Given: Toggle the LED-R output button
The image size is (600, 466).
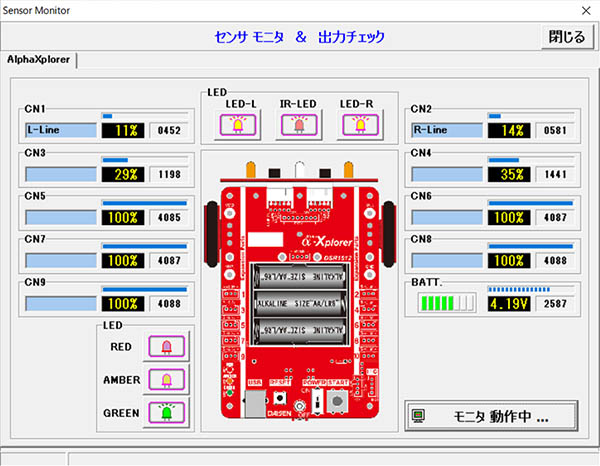Looking at the screenshot, I should click(x=360, y=125).
